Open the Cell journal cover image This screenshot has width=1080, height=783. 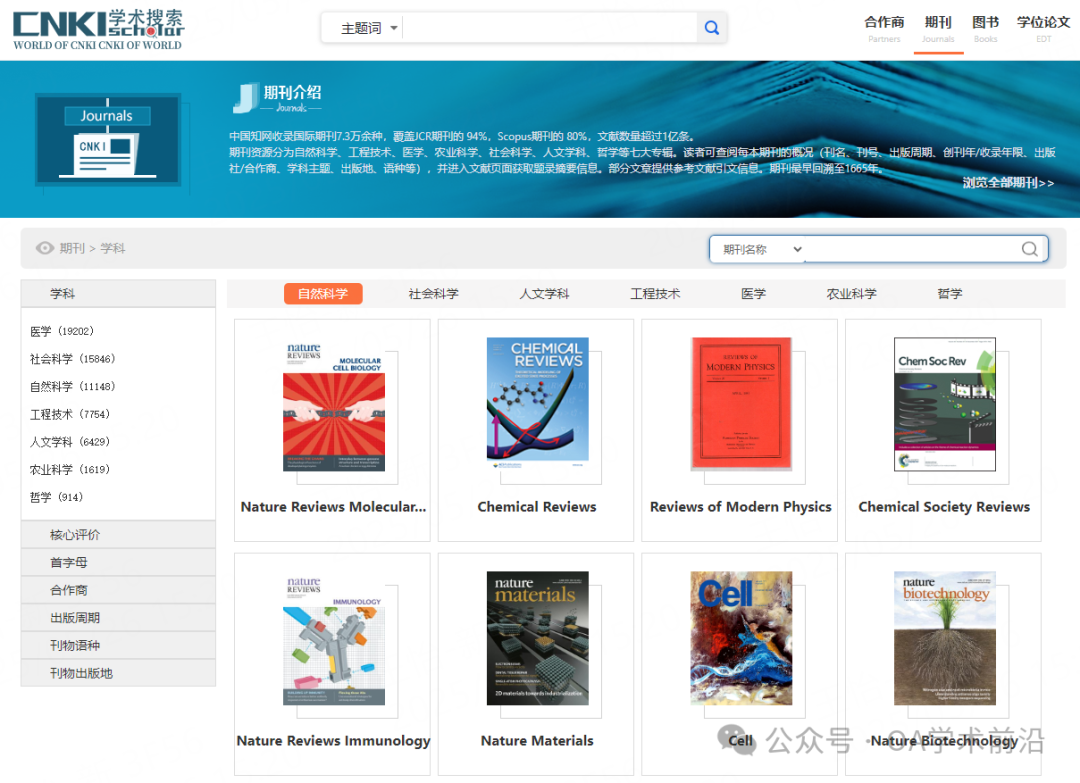[x=741, y=638]
